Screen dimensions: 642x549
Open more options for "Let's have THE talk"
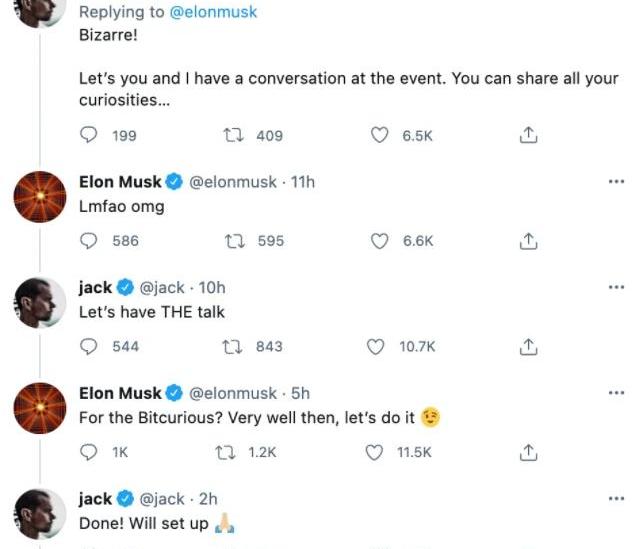616,288
